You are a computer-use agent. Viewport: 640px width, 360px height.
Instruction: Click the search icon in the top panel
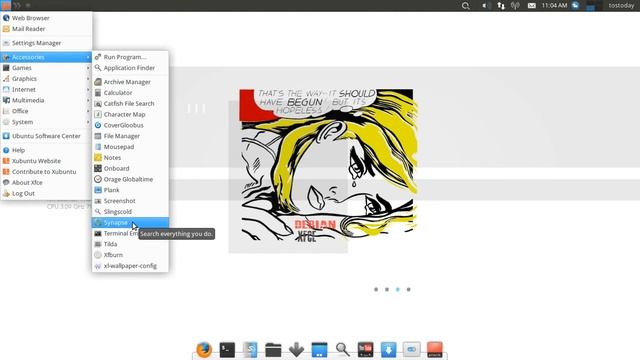coord(465,6)
